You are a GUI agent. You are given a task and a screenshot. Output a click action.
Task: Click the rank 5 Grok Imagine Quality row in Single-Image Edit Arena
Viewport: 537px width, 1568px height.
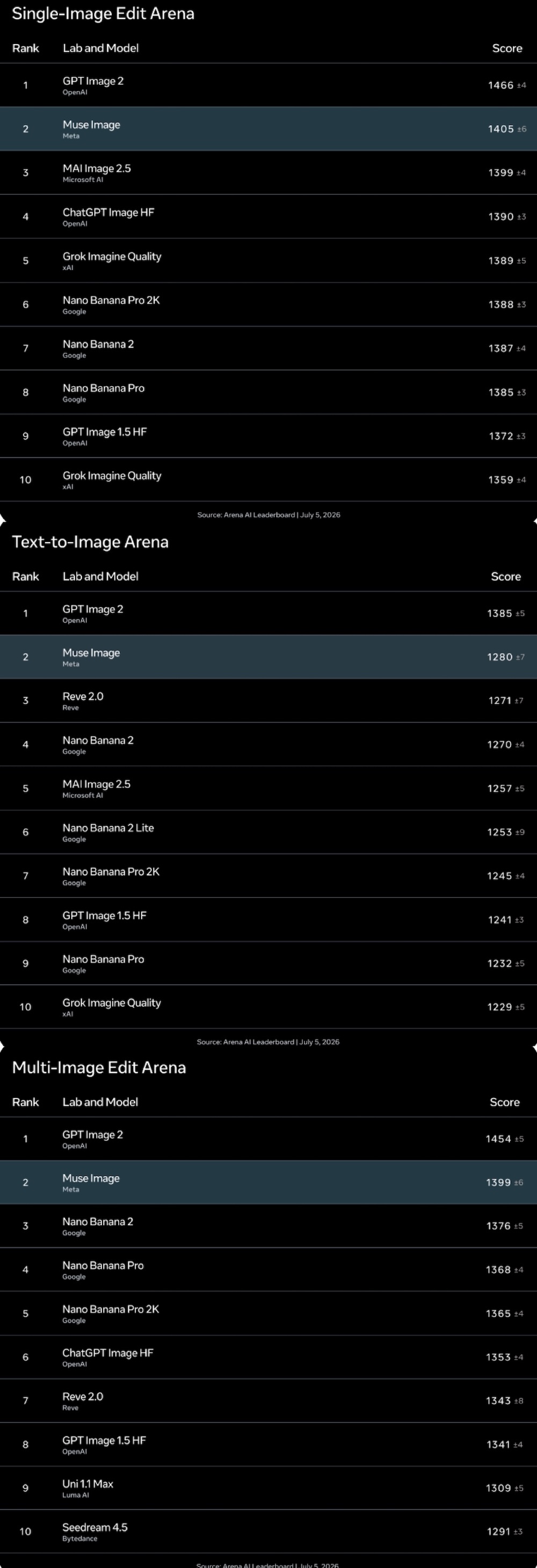click(268, 260)
